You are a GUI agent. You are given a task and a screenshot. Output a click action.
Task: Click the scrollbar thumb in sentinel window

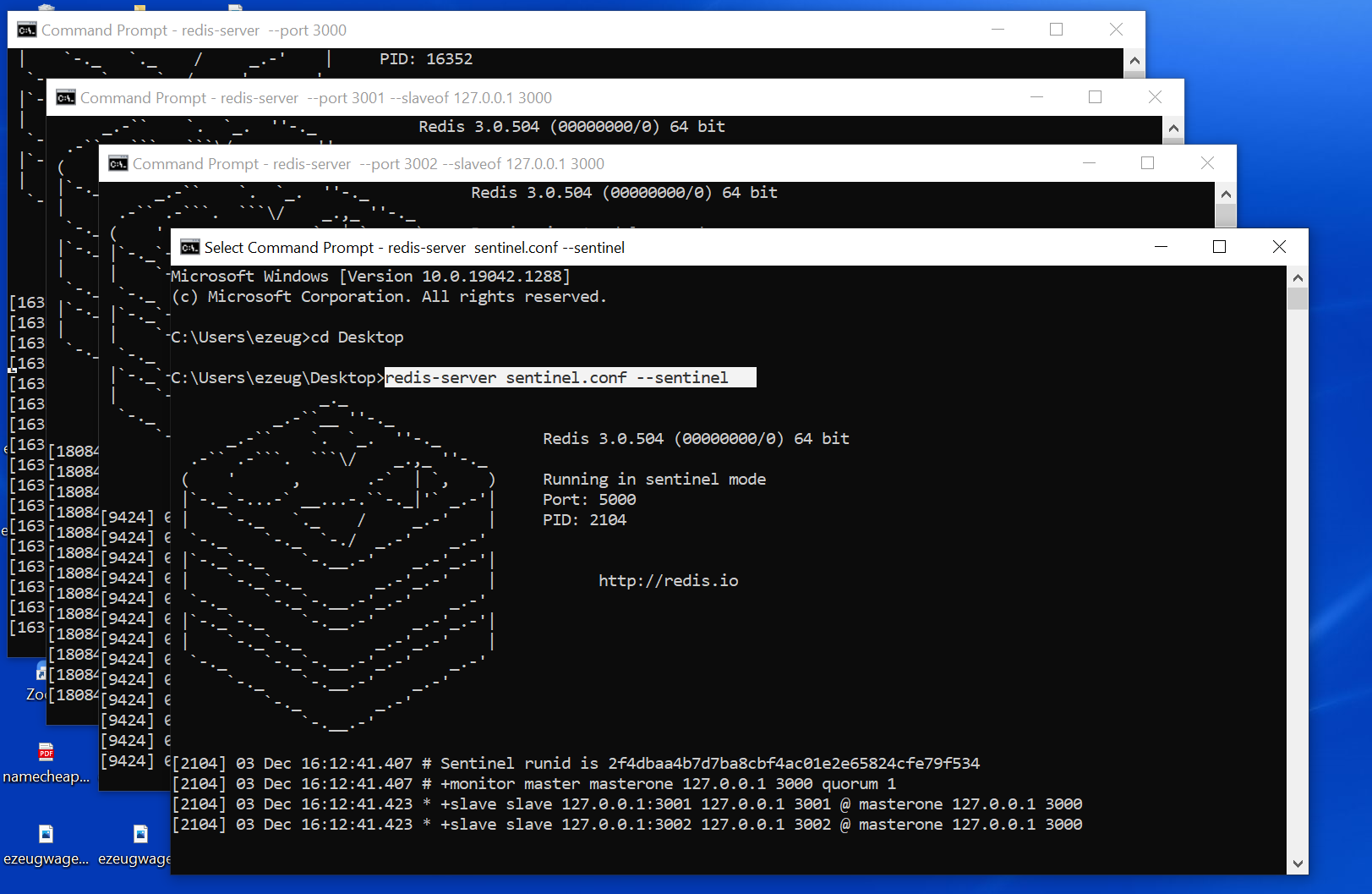coord(1298,299)
